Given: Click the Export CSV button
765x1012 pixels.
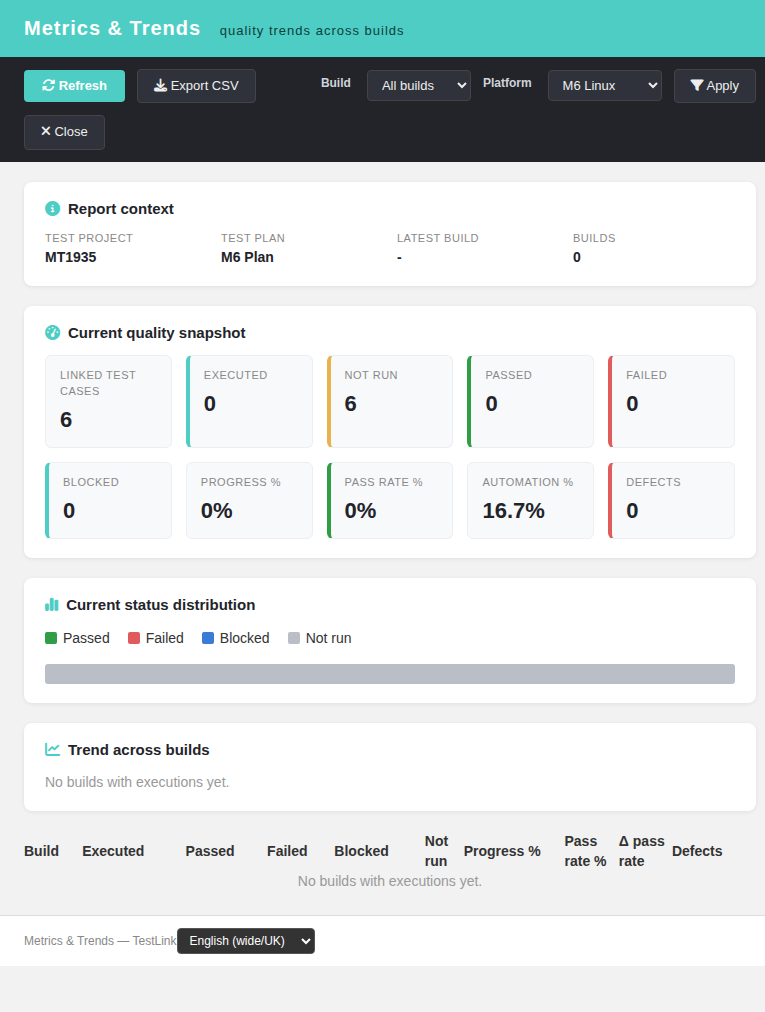Looking at the screenshot, I should click(196, 86).
